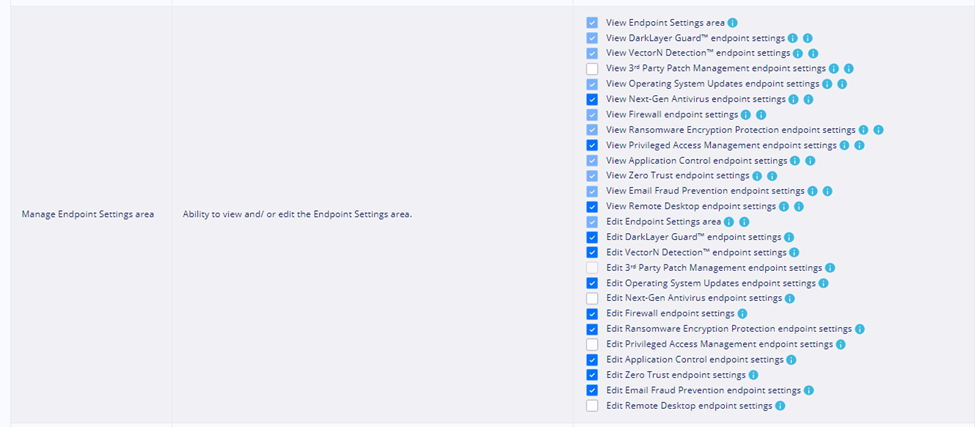975x427 pixels.
Task: Click second info icon after Edit Endpoint Settings area
Action: (x=744, y=222)
